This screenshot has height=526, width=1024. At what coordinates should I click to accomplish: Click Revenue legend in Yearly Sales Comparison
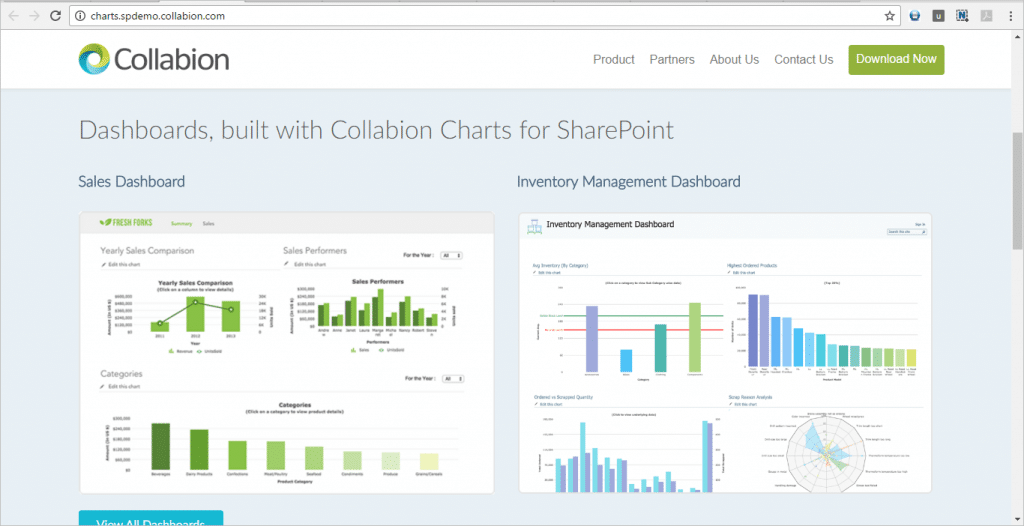[178, 351]
